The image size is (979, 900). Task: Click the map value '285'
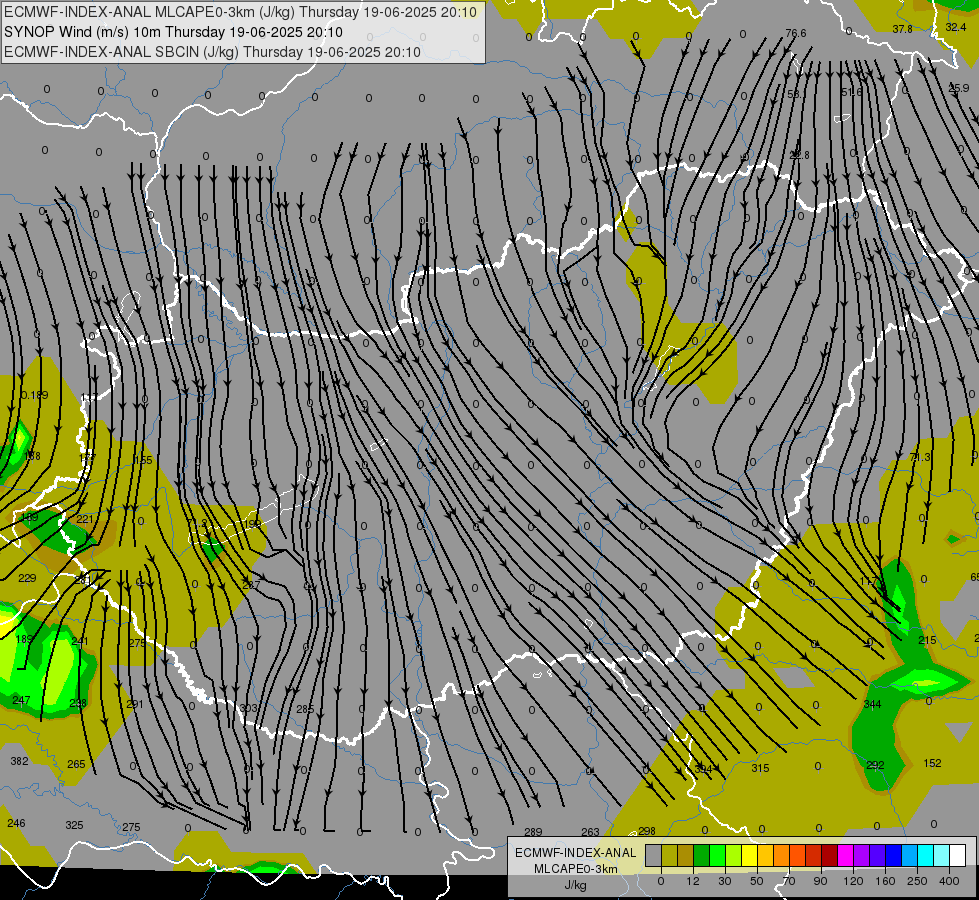pos(305,709)
